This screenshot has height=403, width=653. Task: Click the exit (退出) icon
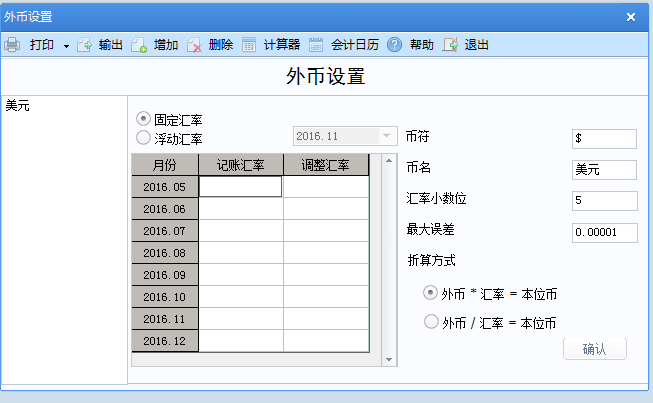click(451, 45)
